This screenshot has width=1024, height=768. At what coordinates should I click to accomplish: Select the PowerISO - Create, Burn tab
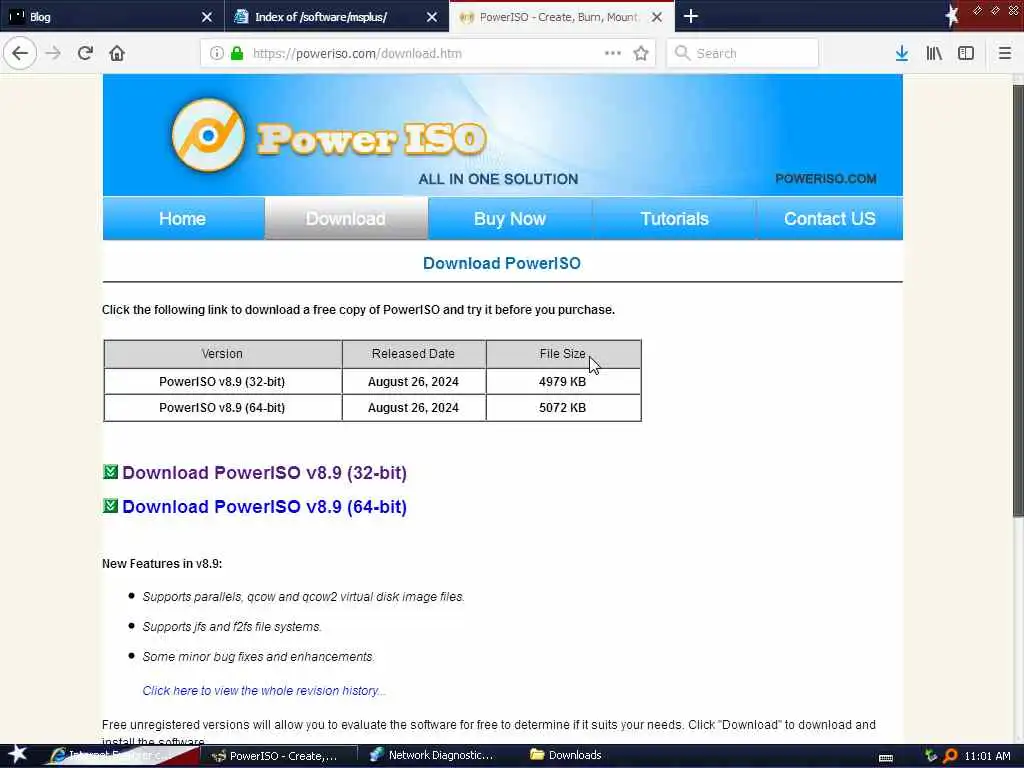562,16
